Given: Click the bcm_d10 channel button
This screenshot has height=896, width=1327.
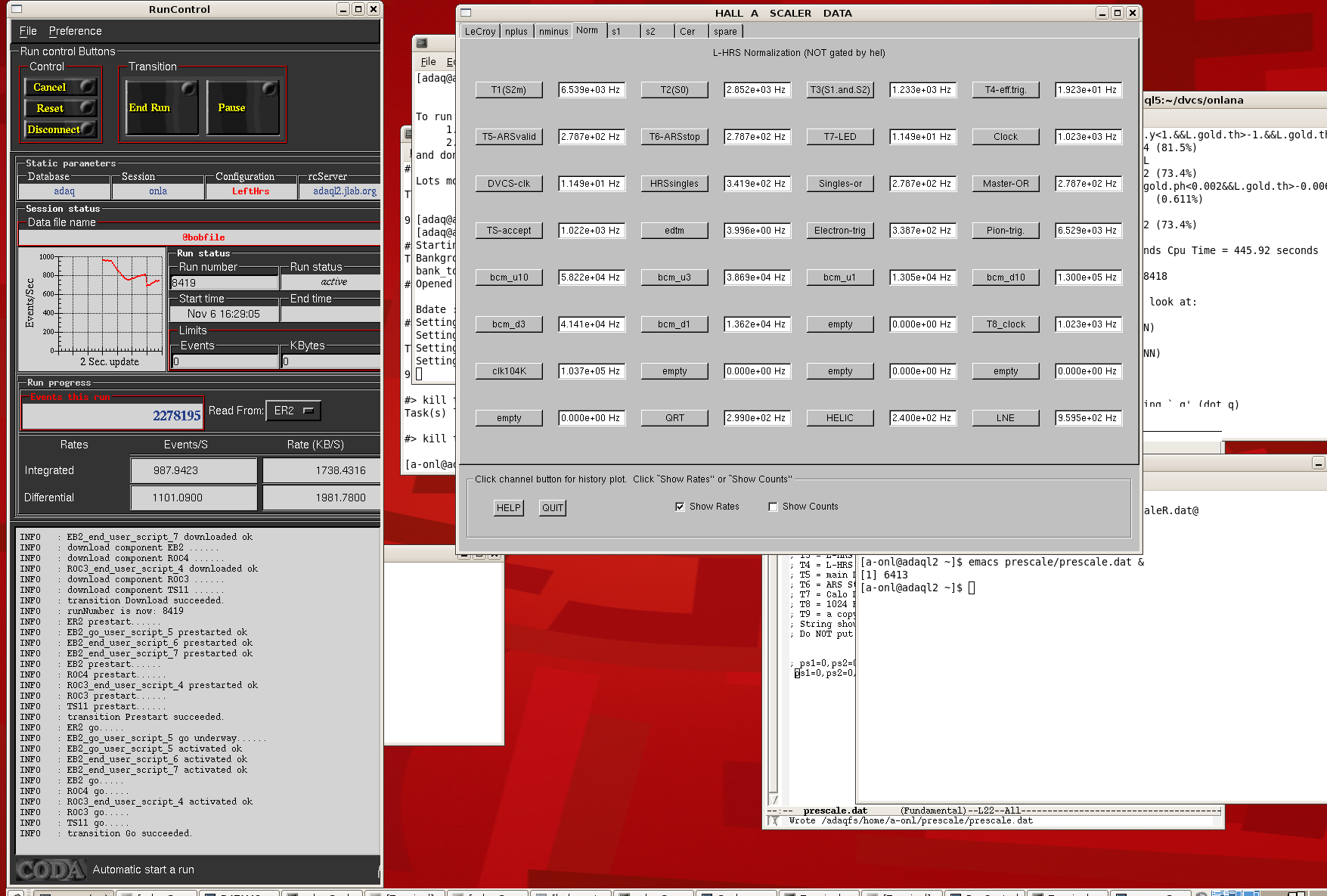Looking at the screenshot, I should [x=1006, y=277].
